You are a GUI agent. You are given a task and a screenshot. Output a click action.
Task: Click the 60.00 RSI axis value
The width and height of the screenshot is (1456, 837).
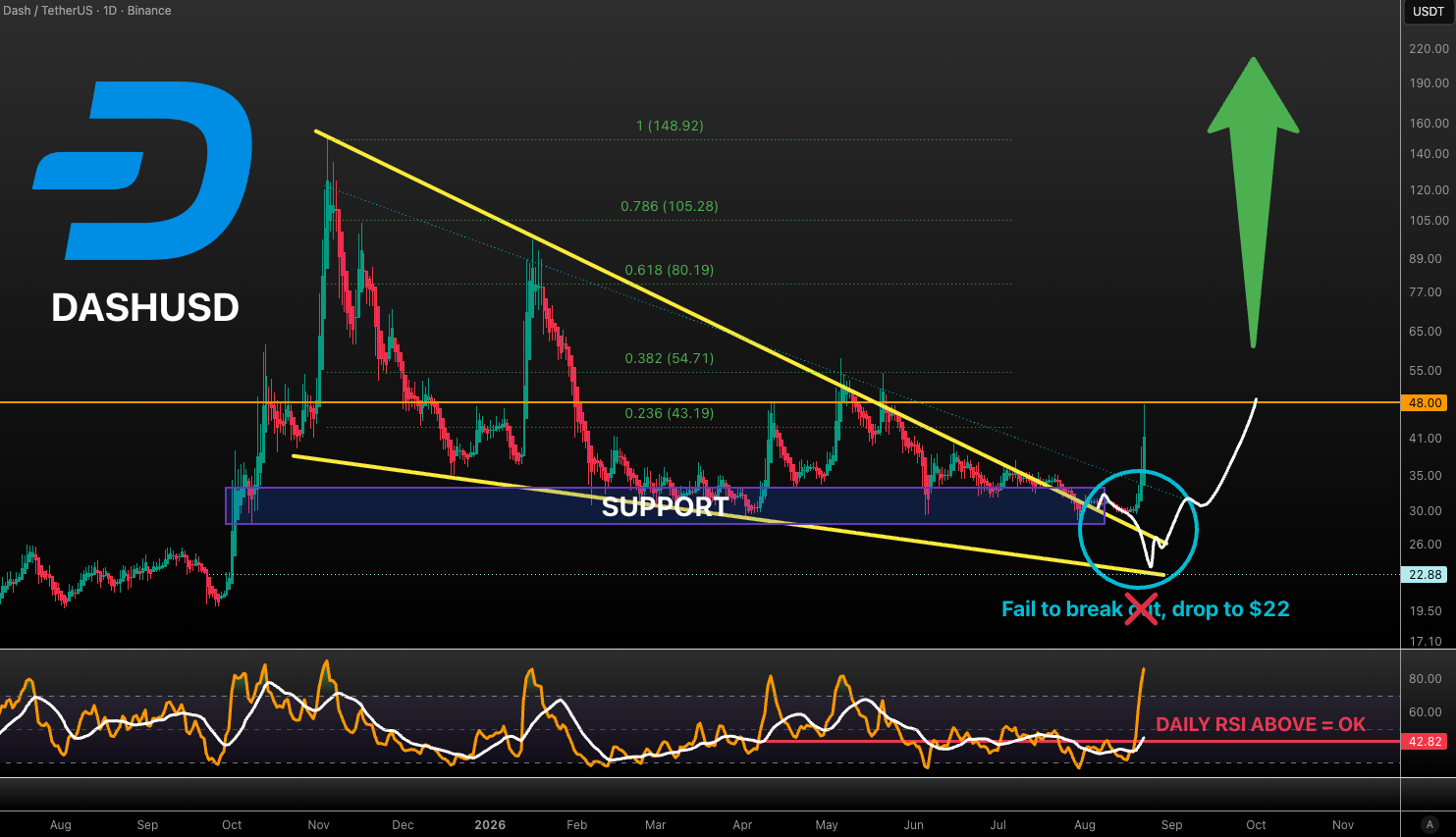click(1426, 712)
